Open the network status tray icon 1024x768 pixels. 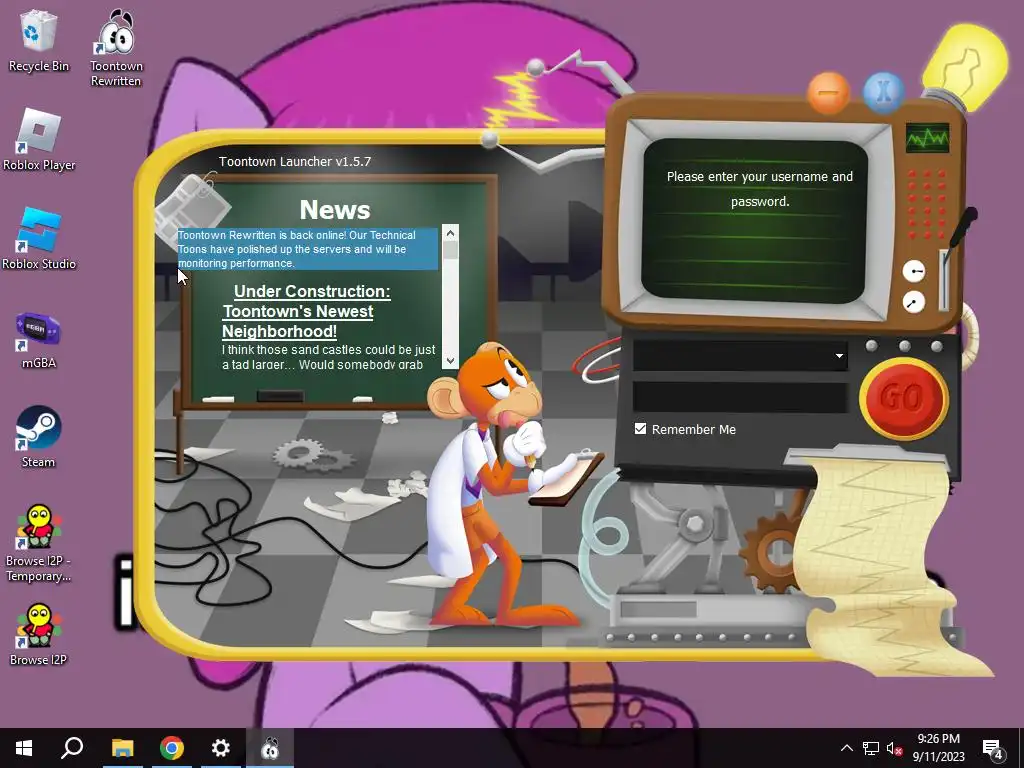871,748
